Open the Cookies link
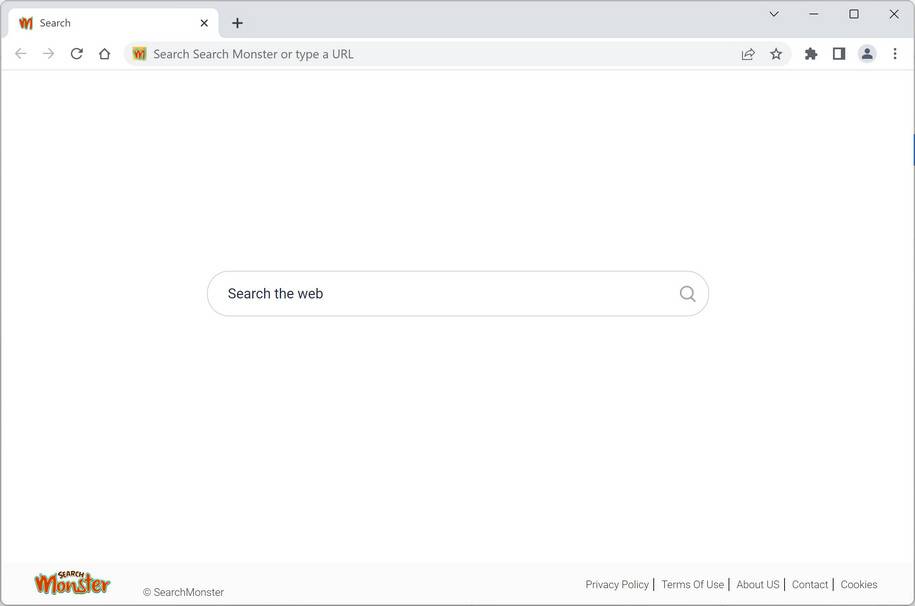Screen dimensions: 915x606 point(859,585)
